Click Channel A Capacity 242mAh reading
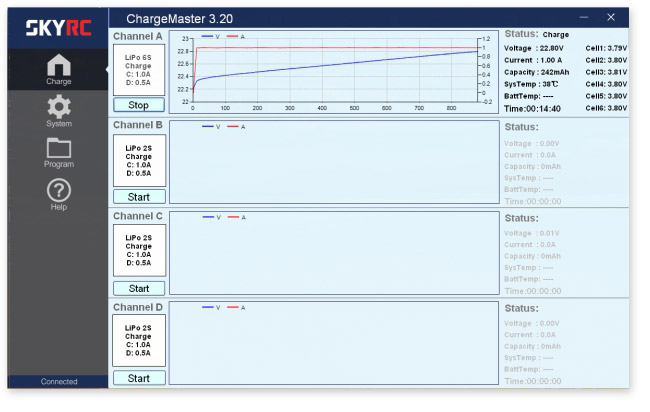Image resolution: width=650 pixels, height=412 pixels. [537, 72]
